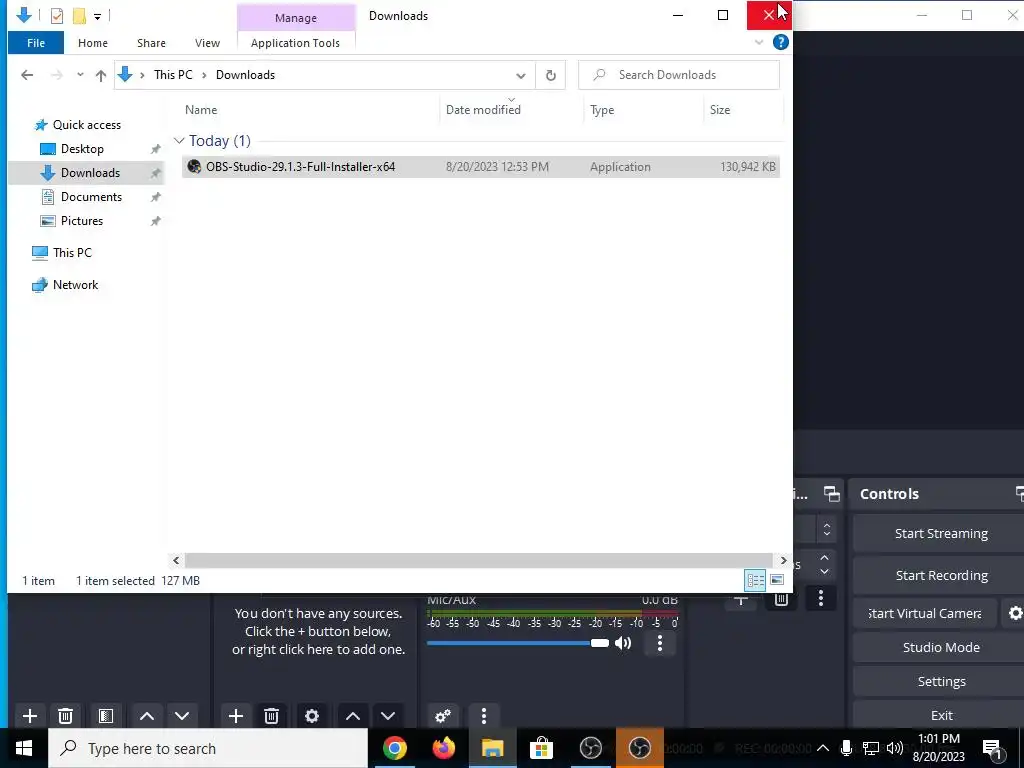The height and width of the screenshot is (768, 1024).
Task: Open address bar history dropdown
Action: pyautogui.click(x=520, y=76)
